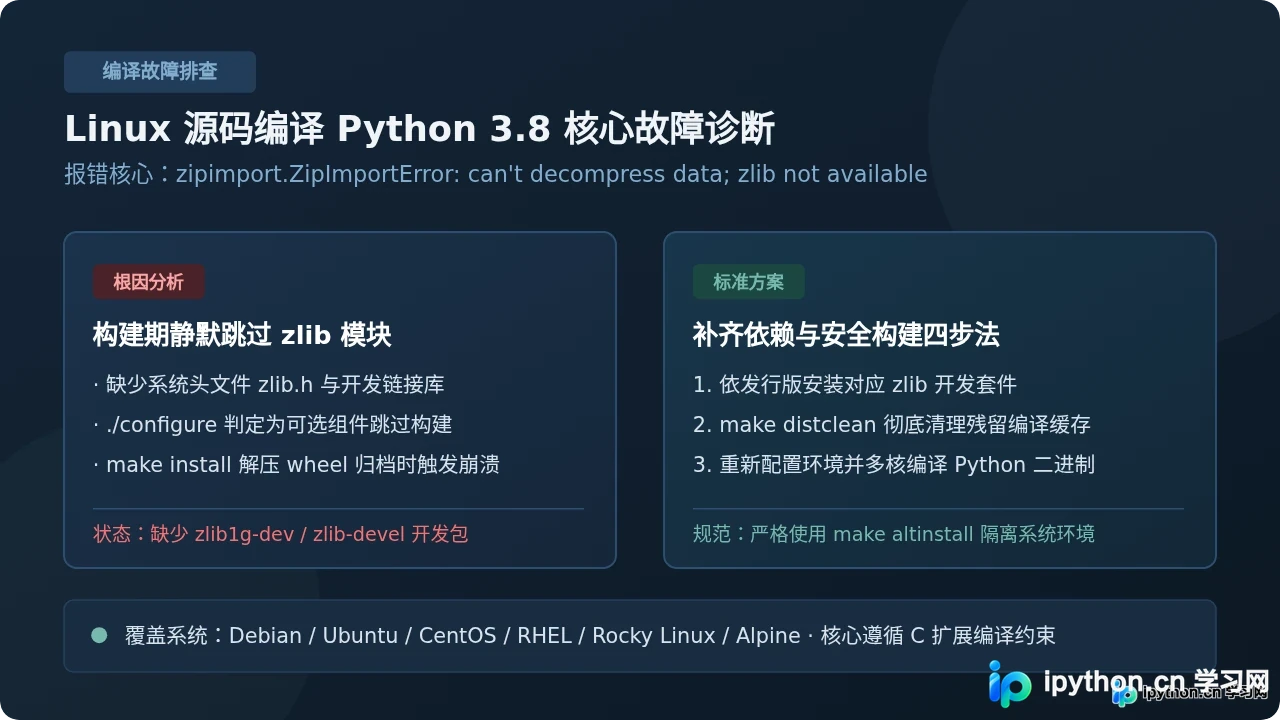Select the red 根因分析 badge
1280x720 pixels.
coord(148,282)
